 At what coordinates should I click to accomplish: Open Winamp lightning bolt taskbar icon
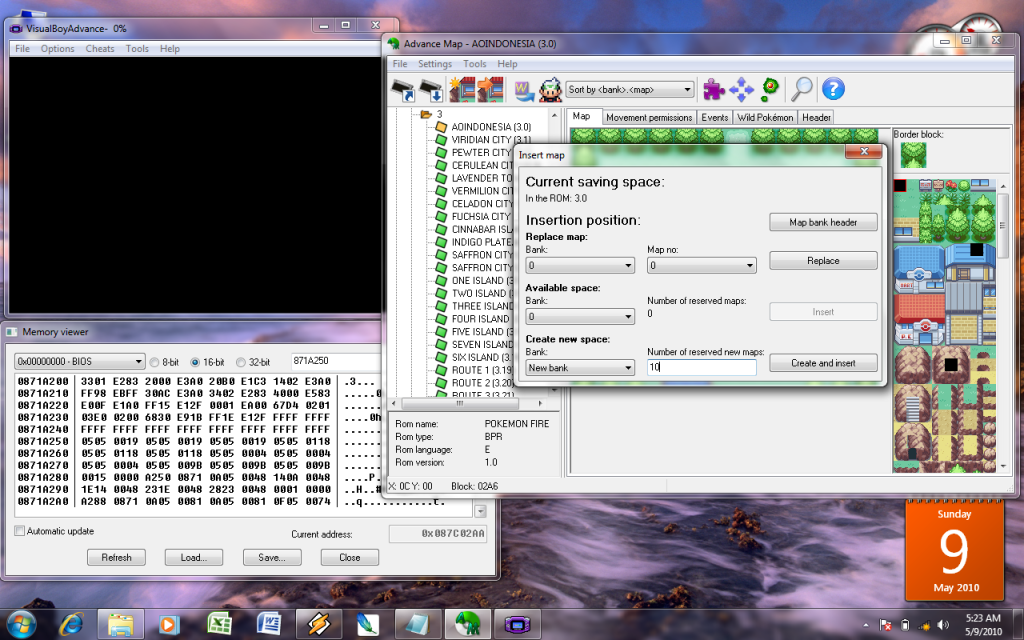pos(319,624)
